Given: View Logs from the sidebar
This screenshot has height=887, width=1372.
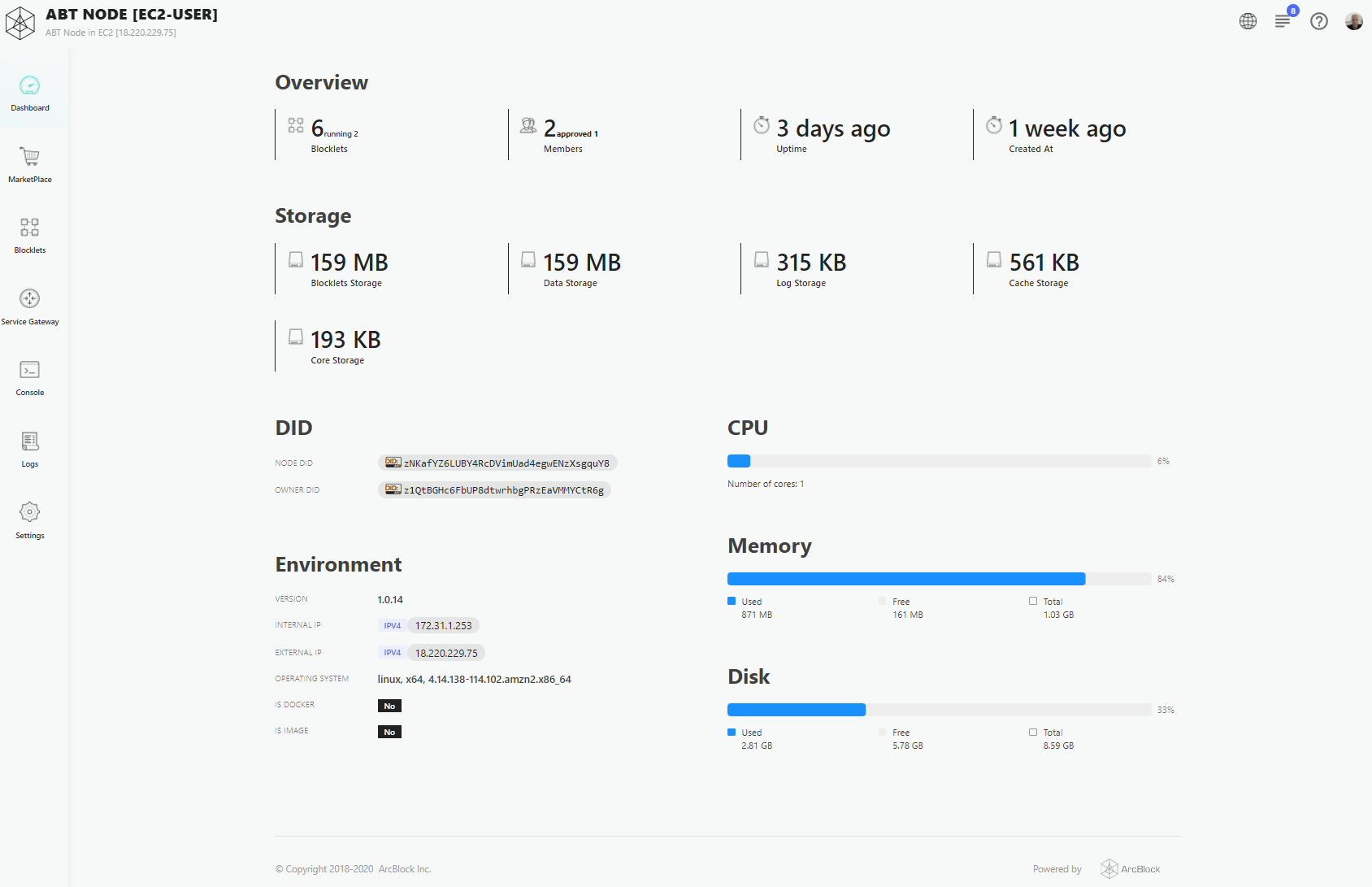Looking at the screenshot, I should [29, 441].
